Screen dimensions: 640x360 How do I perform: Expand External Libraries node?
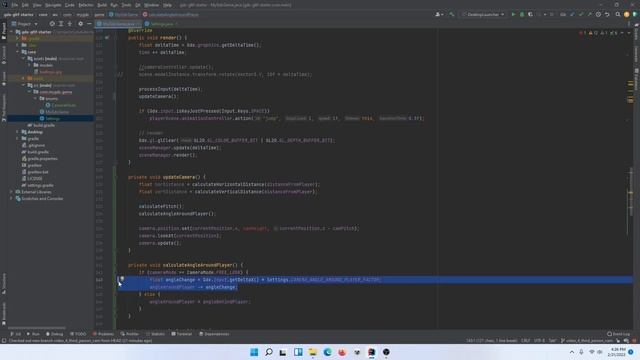(x=11, y=192)
